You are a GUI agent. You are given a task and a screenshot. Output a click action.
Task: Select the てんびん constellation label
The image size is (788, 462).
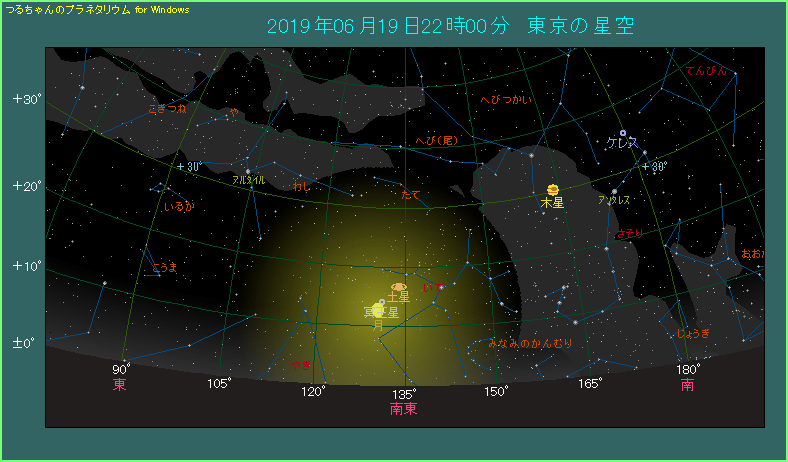pyautogui.click(x=706, y=71)
